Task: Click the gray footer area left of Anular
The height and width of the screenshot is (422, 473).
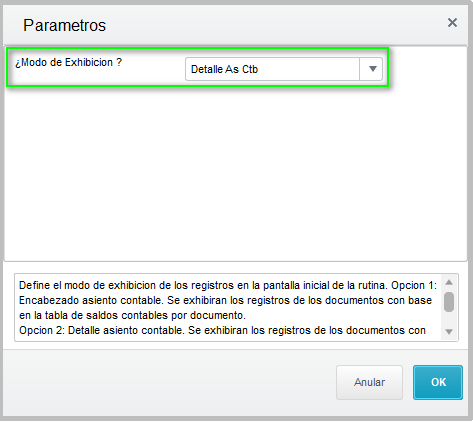Action: coord(167,382)
